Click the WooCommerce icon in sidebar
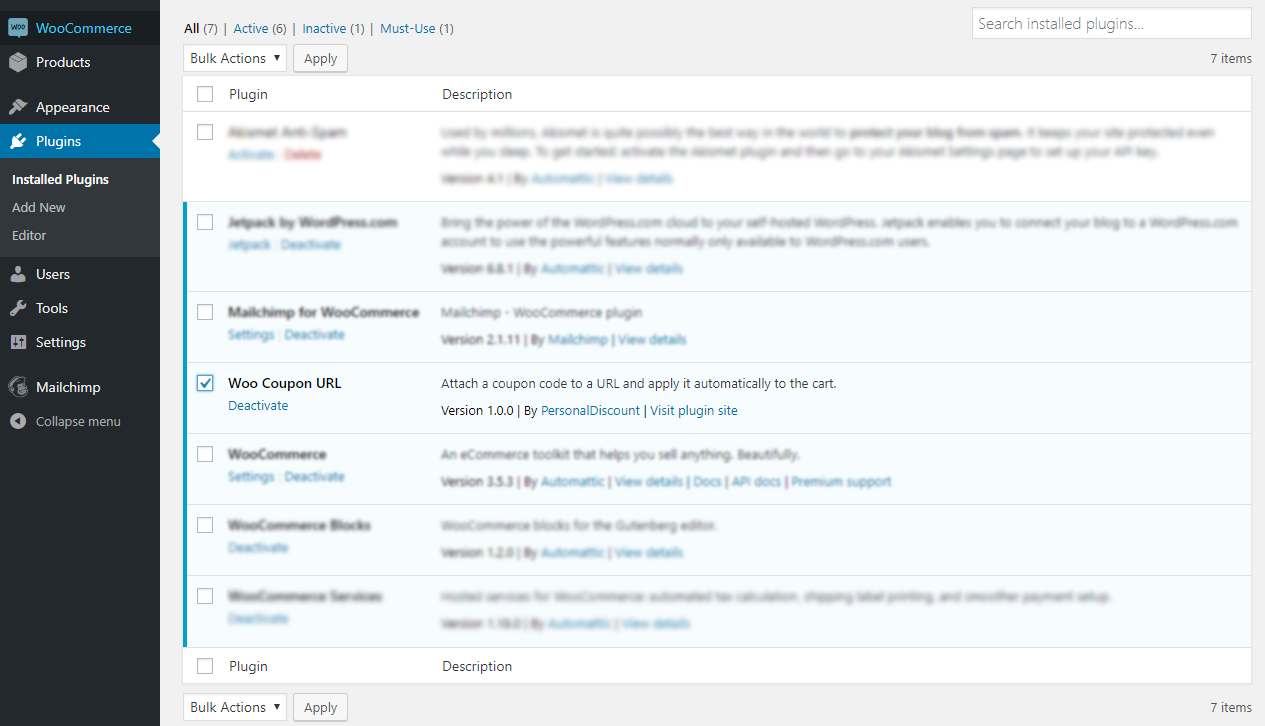The height and width of the screenshot is (726, 1265). (x=18, y=28)
